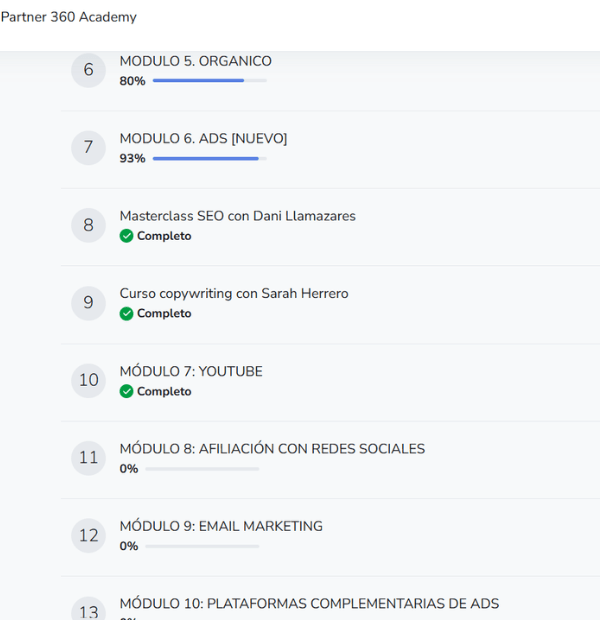Select number badge 7 circle
This screenshot has height=630, width=600.
click(88, 147)
